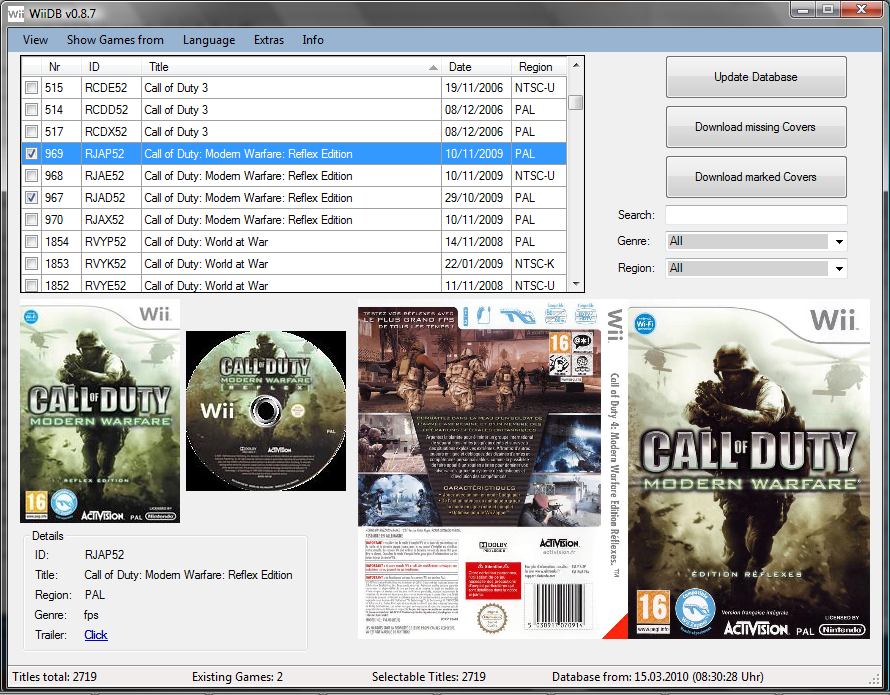Click Existing Games 2 status text
Screen dimensions: 890x695
tap(237, 677)
